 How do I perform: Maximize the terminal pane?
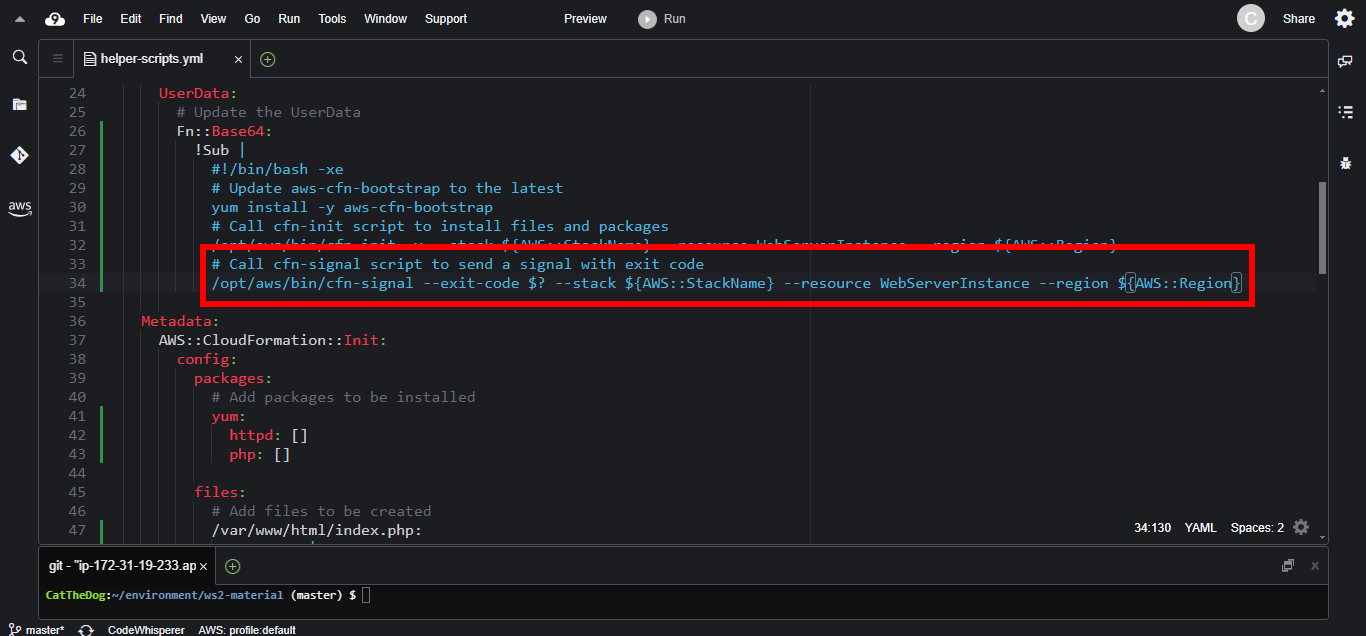(1288, 566)
